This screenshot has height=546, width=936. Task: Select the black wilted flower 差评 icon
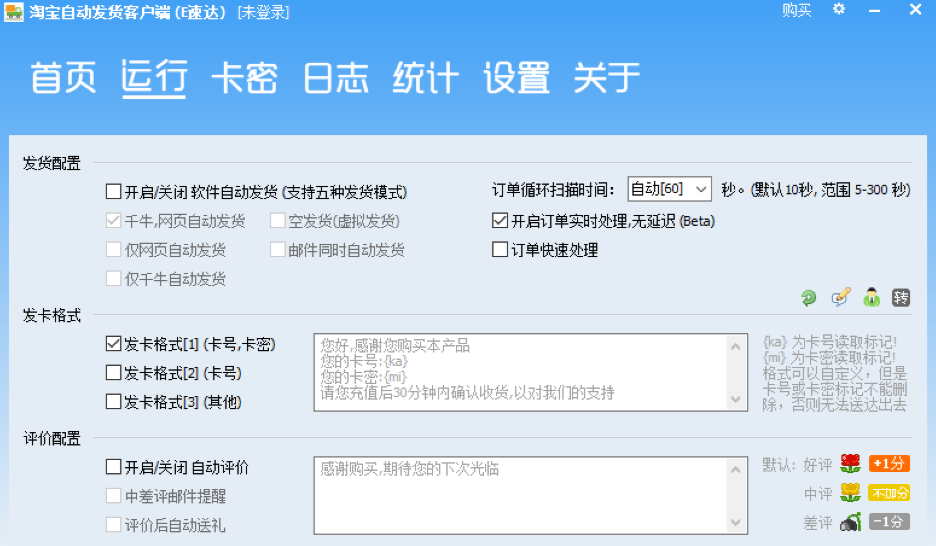coord(850,522)
